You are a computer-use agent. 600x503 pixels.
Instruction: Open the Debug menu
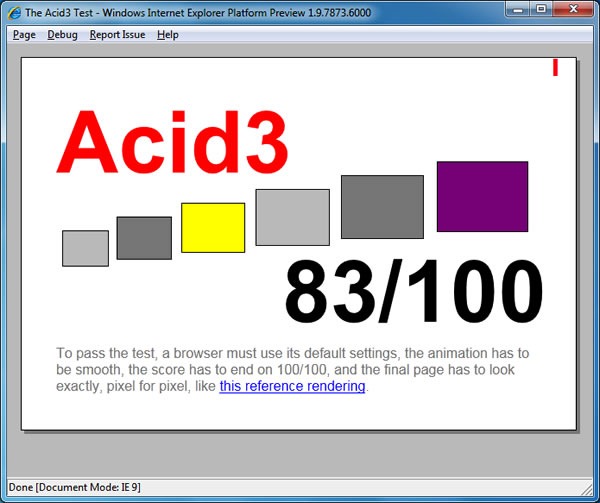(62, 35)
